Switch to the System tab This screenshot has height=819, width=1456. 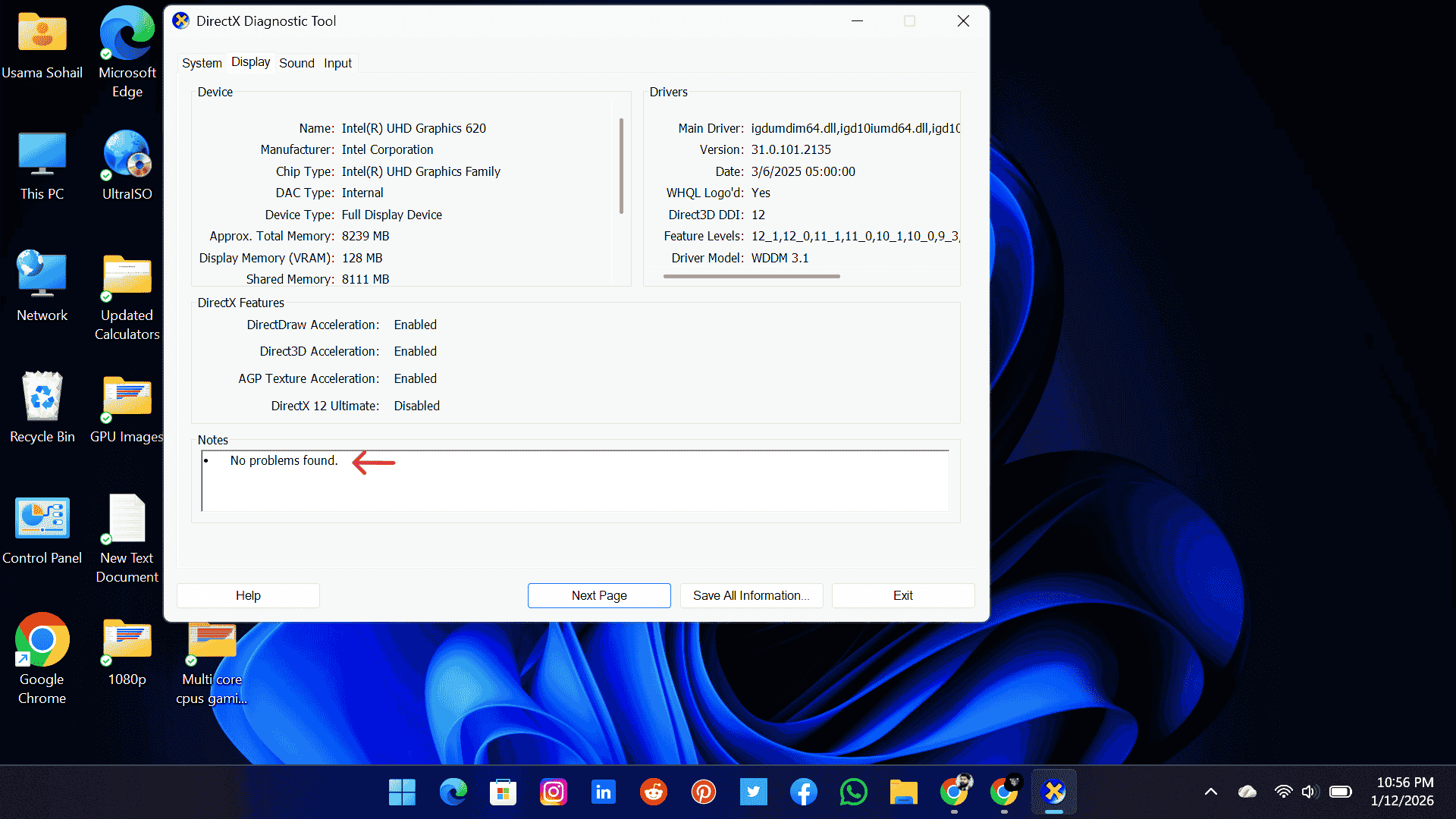202,63
